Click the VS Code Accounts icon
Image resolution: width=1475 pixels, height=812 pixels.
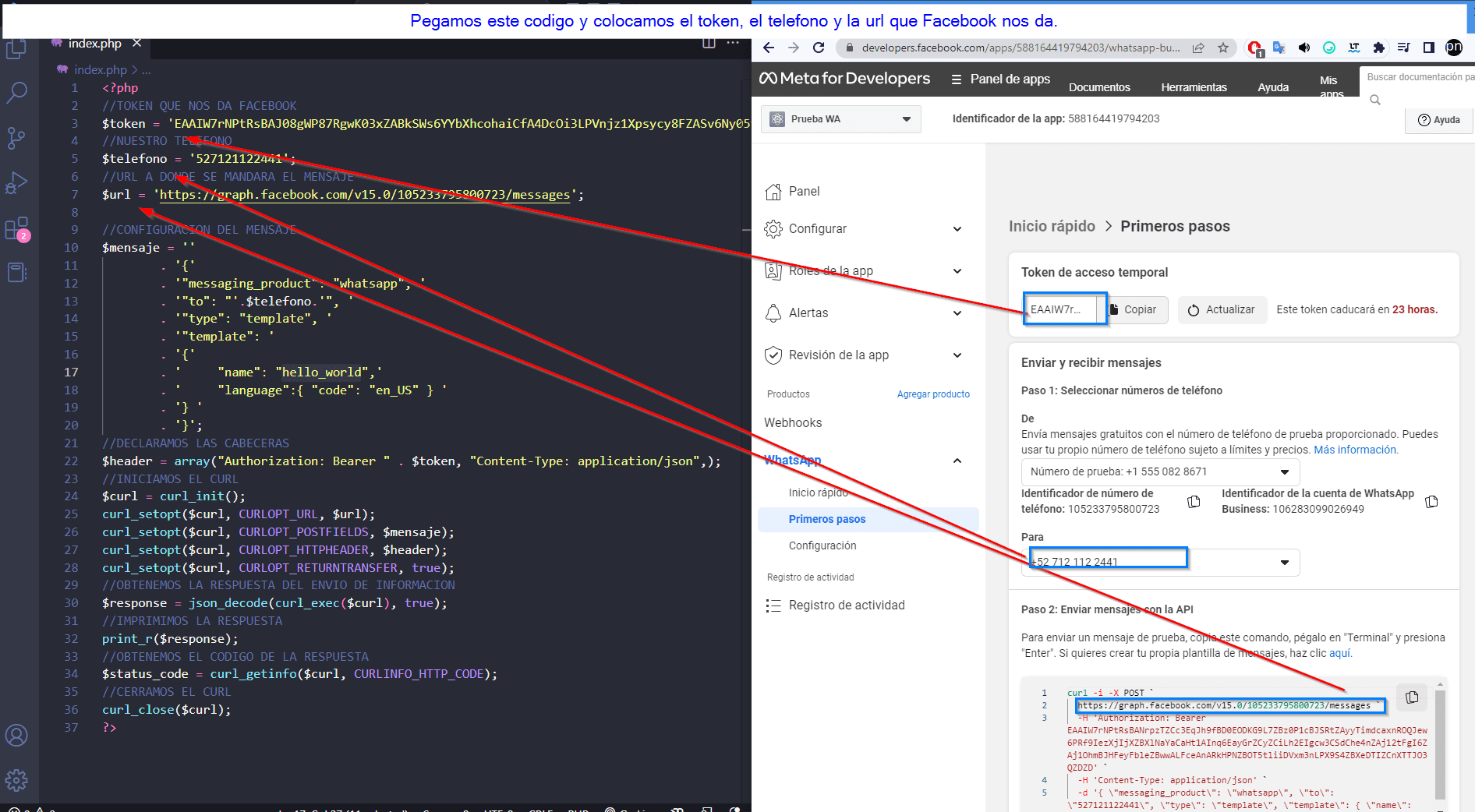tap(16, 735)
